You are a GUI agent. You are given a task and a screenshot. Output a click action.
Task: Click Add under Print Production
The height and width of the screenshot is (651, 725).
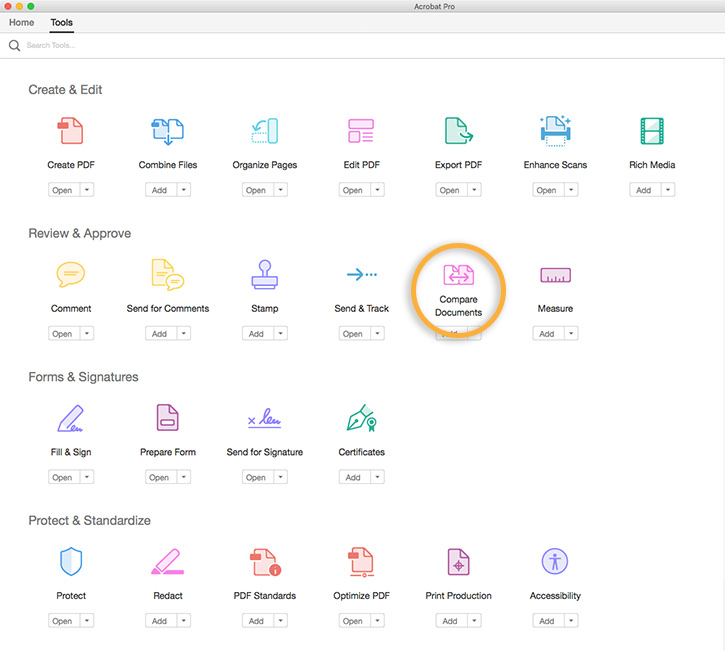(451, 620)
